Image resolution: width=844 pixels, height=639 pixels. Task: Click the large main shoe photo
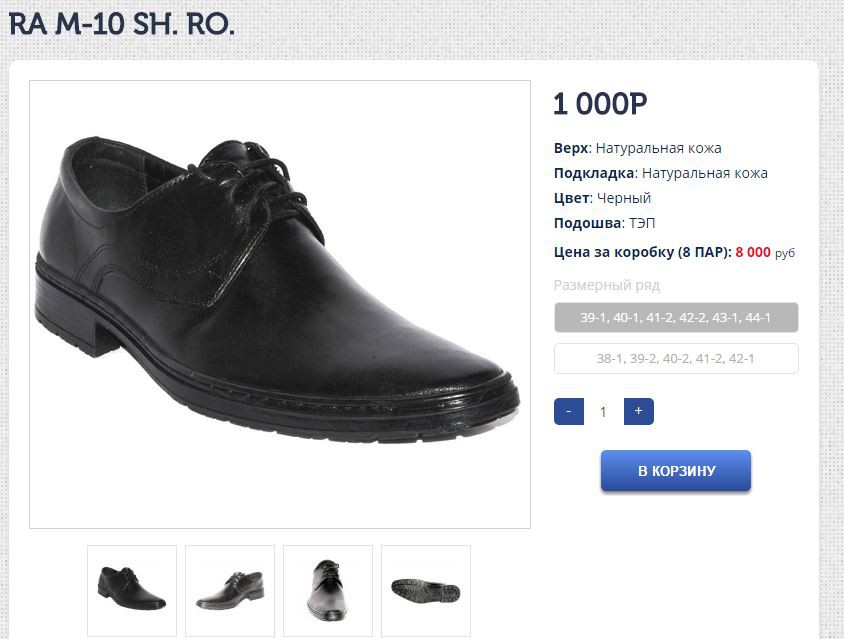click(x=280, y=304)
